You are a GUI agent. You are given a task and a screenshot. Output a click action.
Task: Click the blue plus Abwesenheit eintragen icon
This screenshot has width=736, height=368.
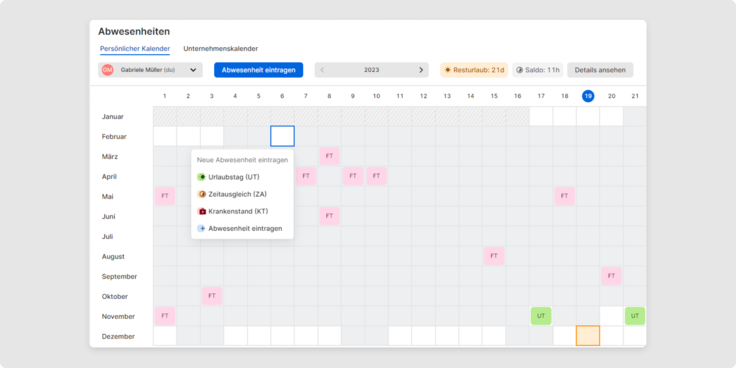202,229
